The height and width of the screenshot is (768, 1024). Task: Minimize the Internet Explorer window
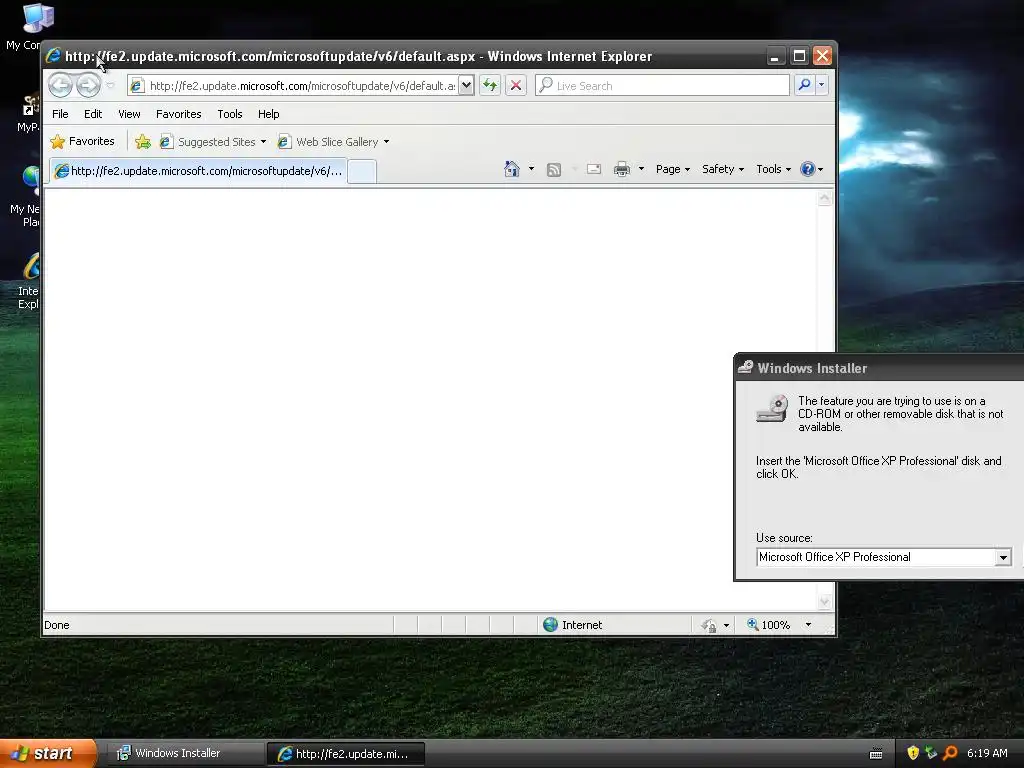point(775,56)
